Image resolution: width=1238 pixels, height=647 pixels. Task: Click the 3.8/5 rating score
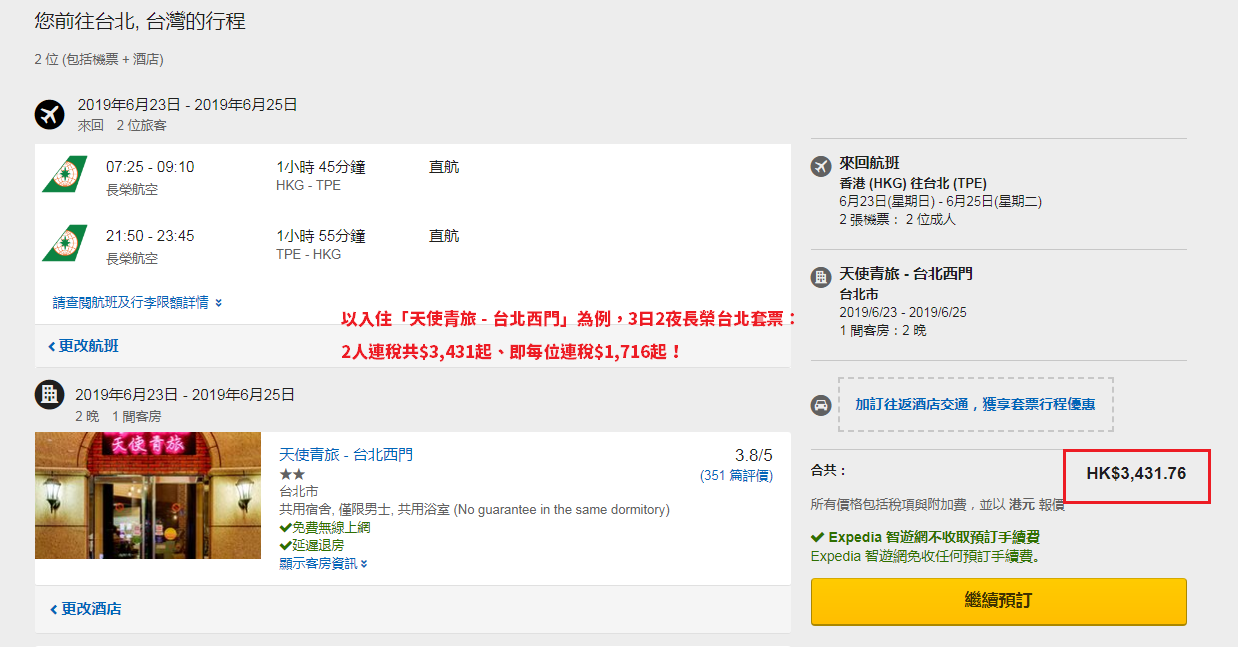[x=753, y=455]
